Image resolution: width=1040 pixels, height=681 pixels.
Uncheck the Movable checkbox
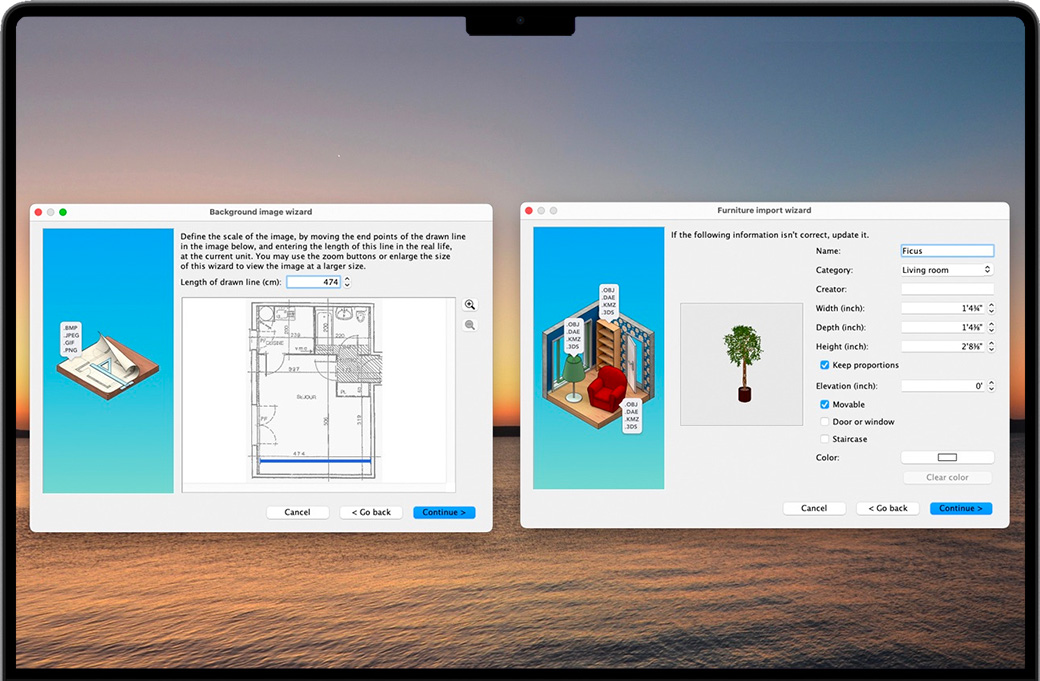(x=825, y=405)
